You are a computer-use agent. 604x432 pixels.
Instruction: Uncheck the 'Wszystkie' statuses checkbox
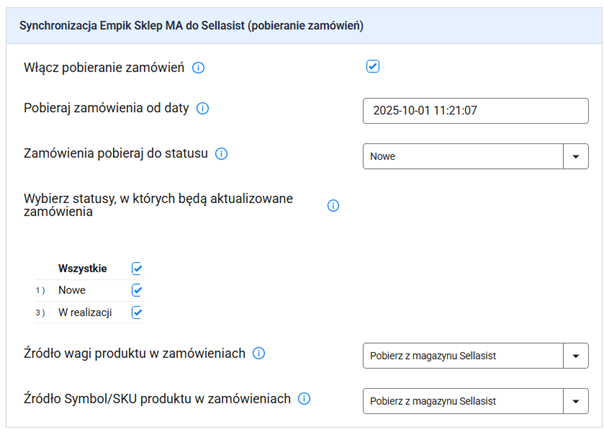click(x=137, y=268)
